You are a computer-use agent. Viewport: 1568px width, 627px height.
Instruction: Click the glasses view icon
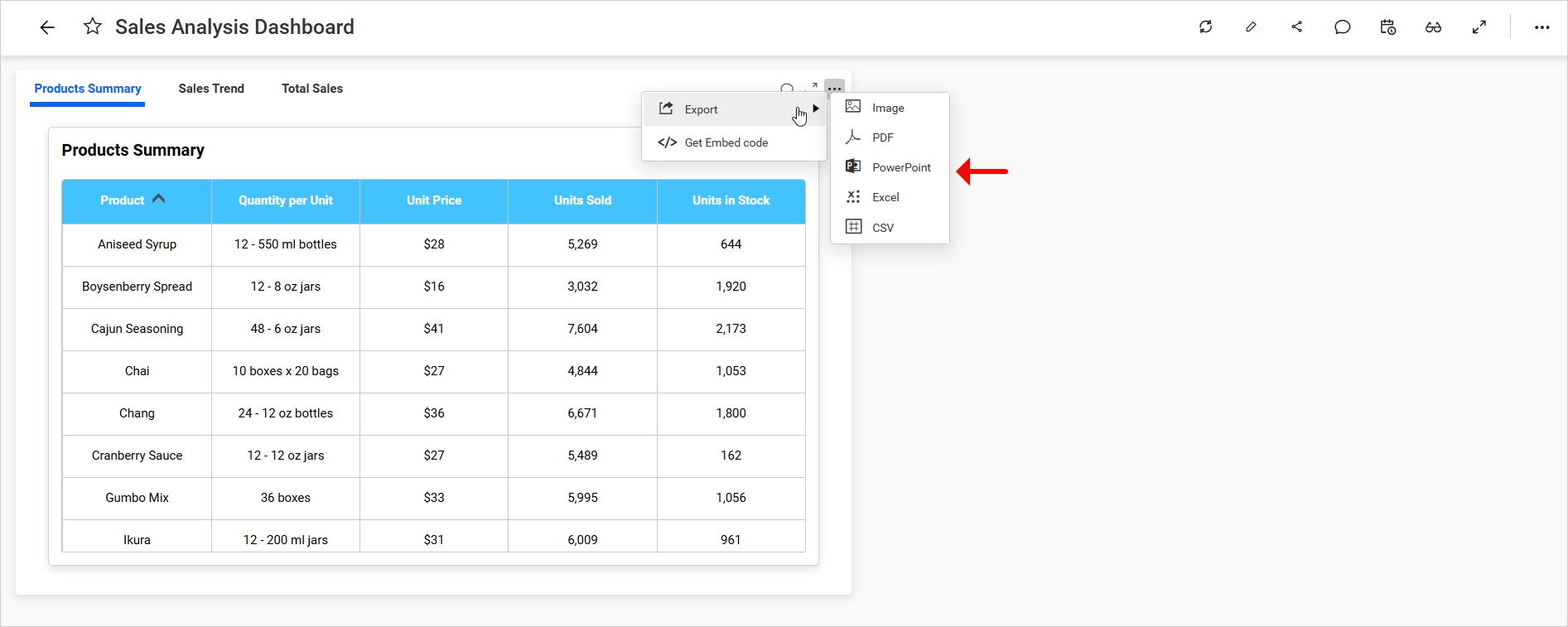point(1434,27)
